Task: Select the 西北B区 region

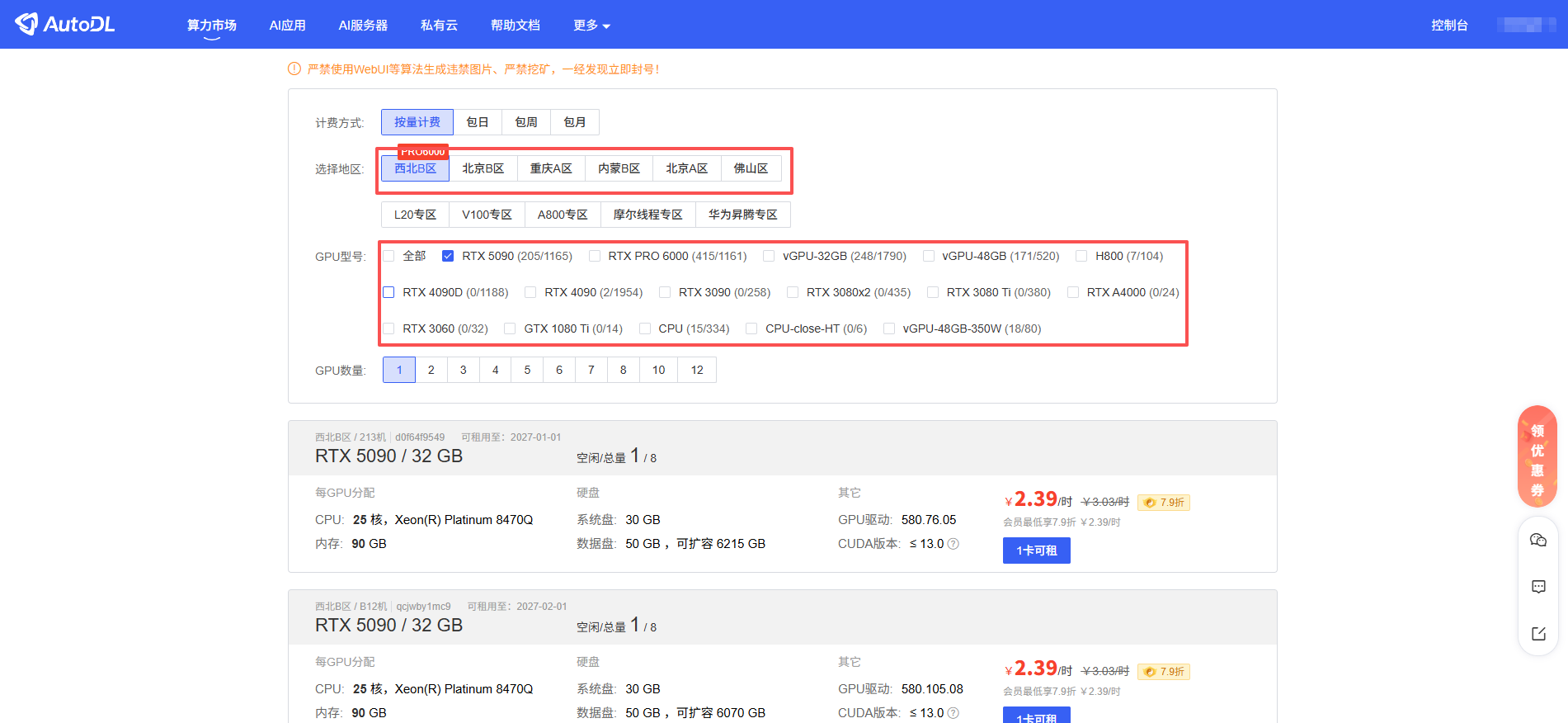Action: click(x=415, y=168)
